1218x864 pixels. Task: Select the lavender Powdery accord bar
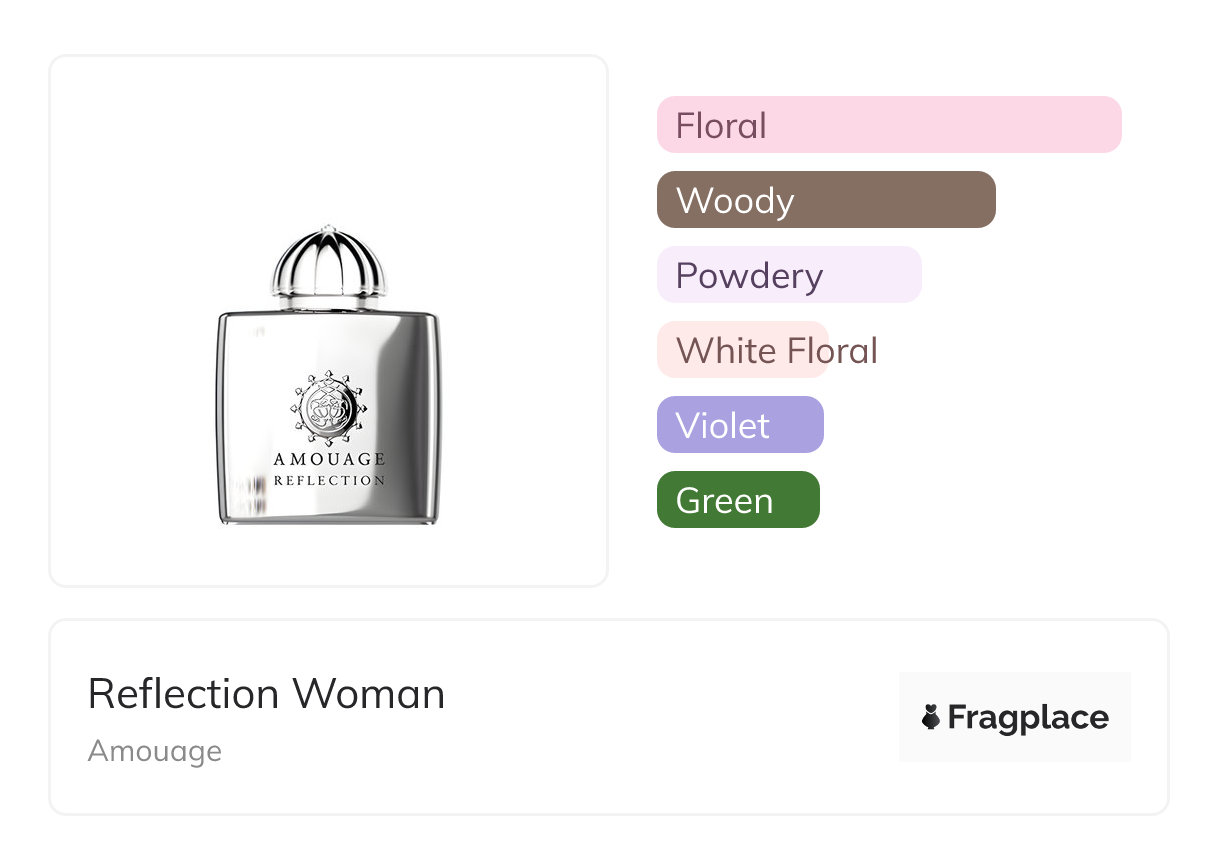[789, 275]
